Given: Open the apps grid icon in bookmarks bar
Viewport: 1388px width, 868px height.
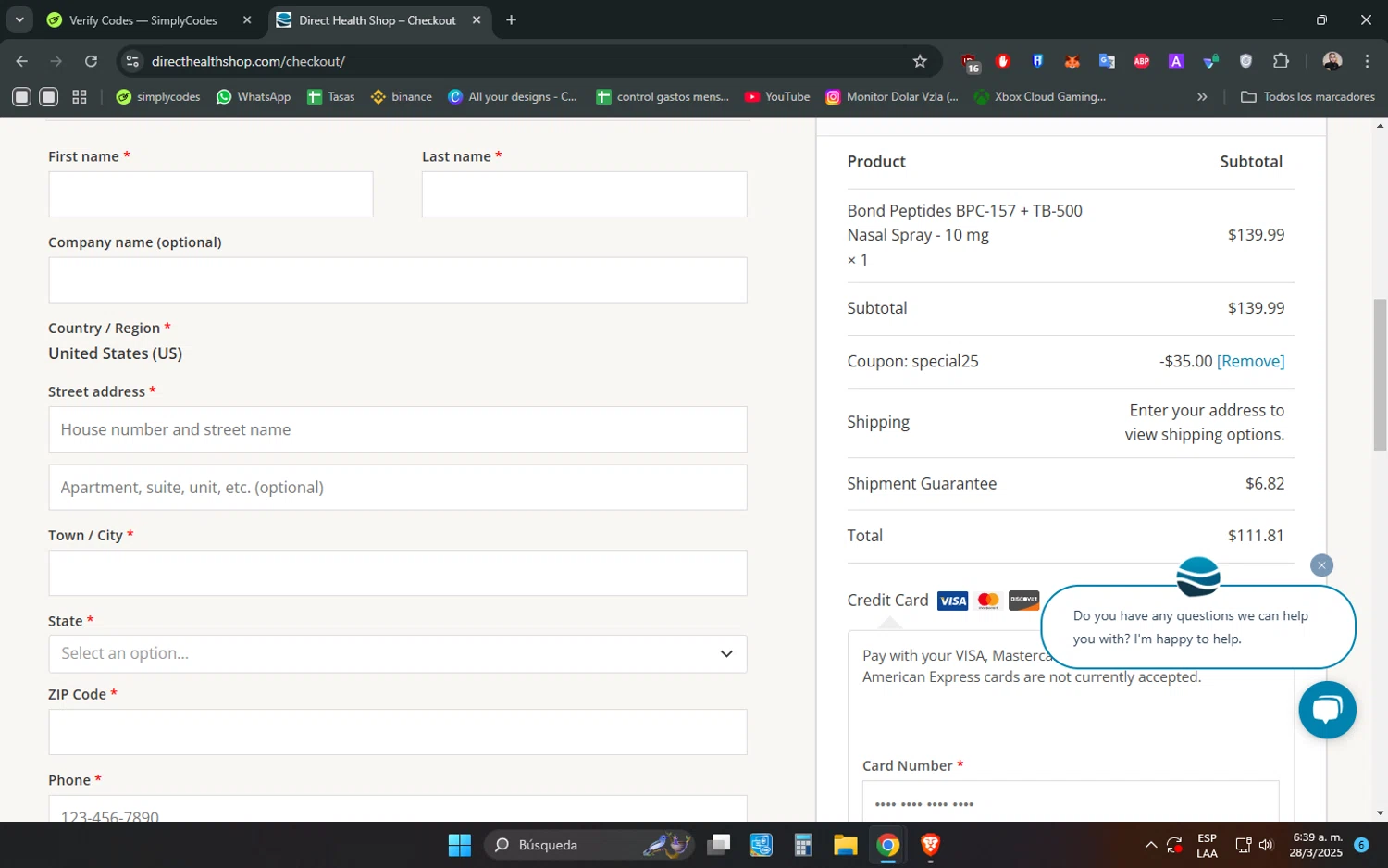Looking at the screenshot, I should pos(80,96).
